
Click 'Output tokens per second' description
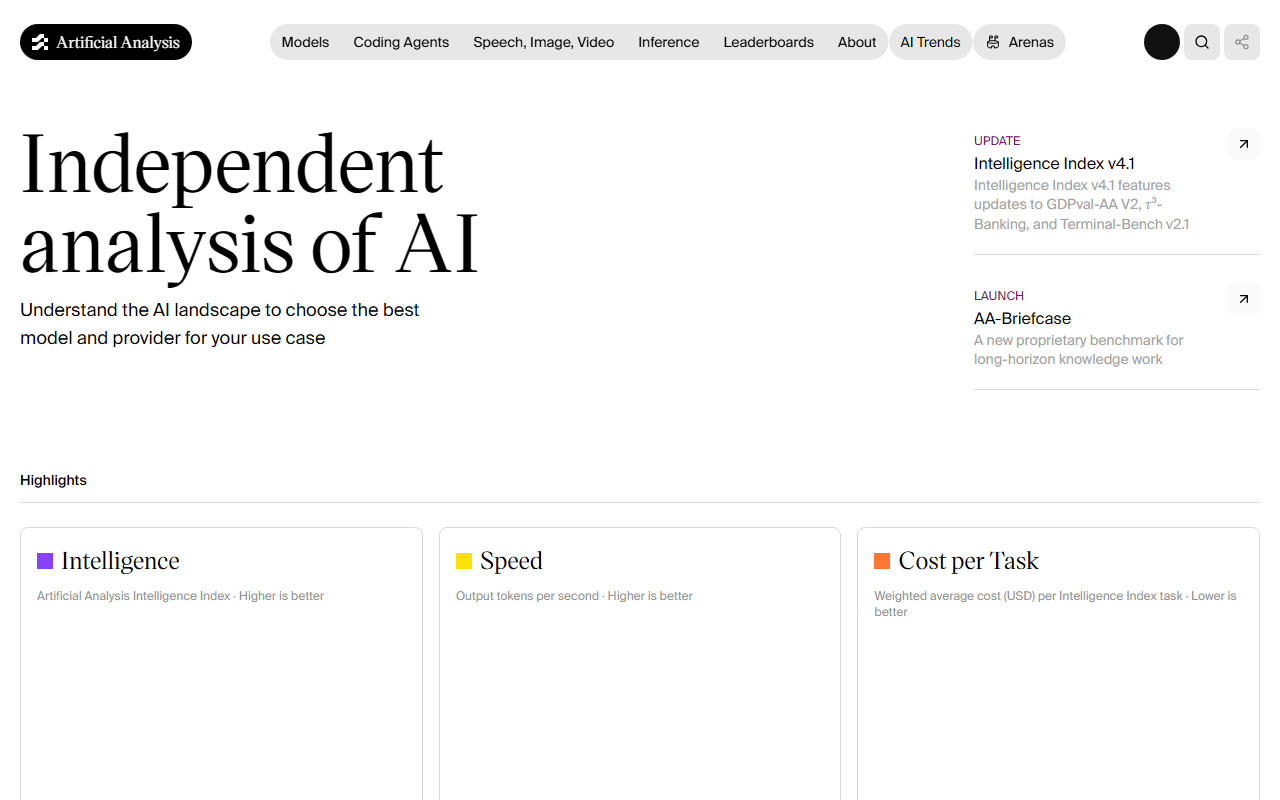pos(574,596)
